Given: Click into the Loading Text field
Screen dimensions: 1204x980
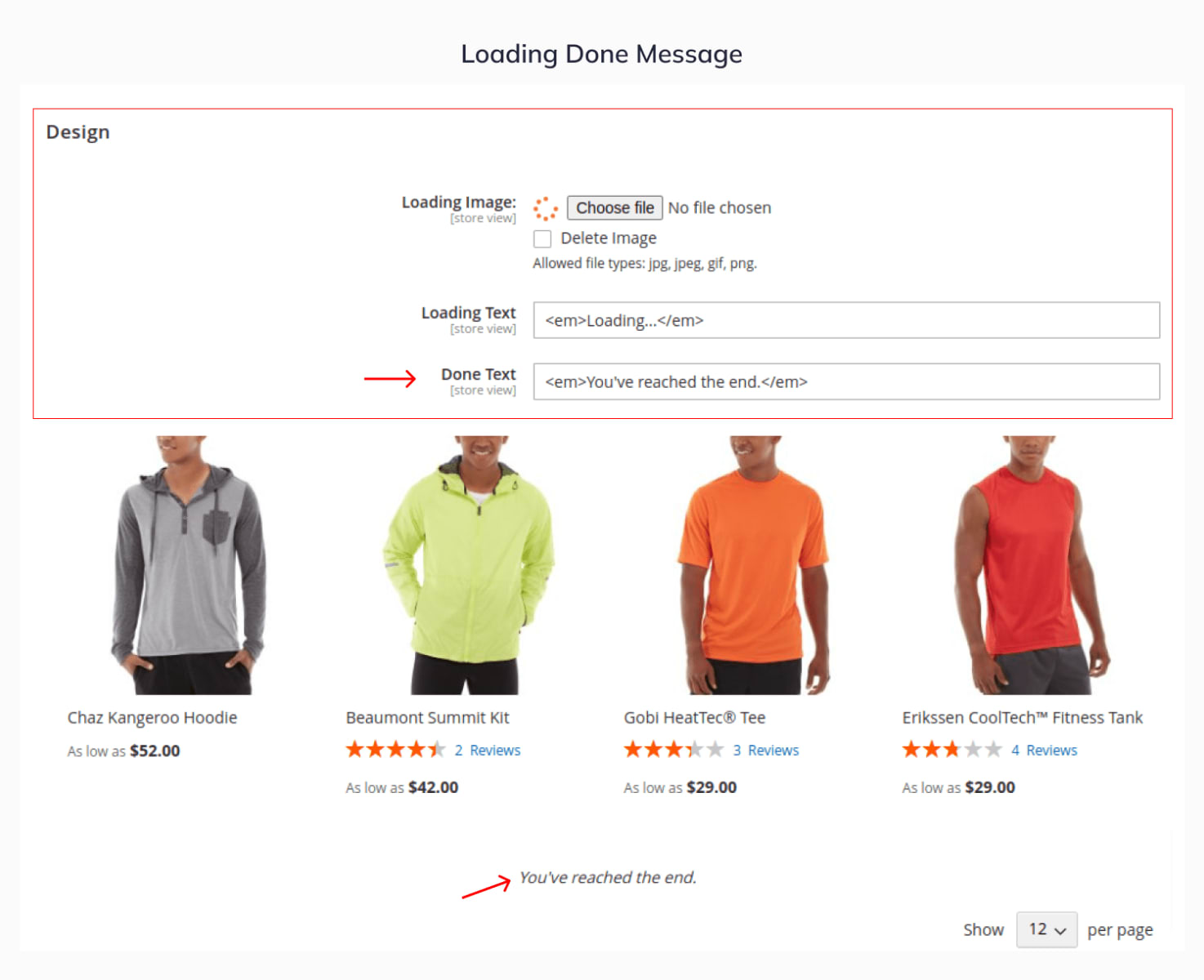Looking at the screenshot, I should (846, 320).
